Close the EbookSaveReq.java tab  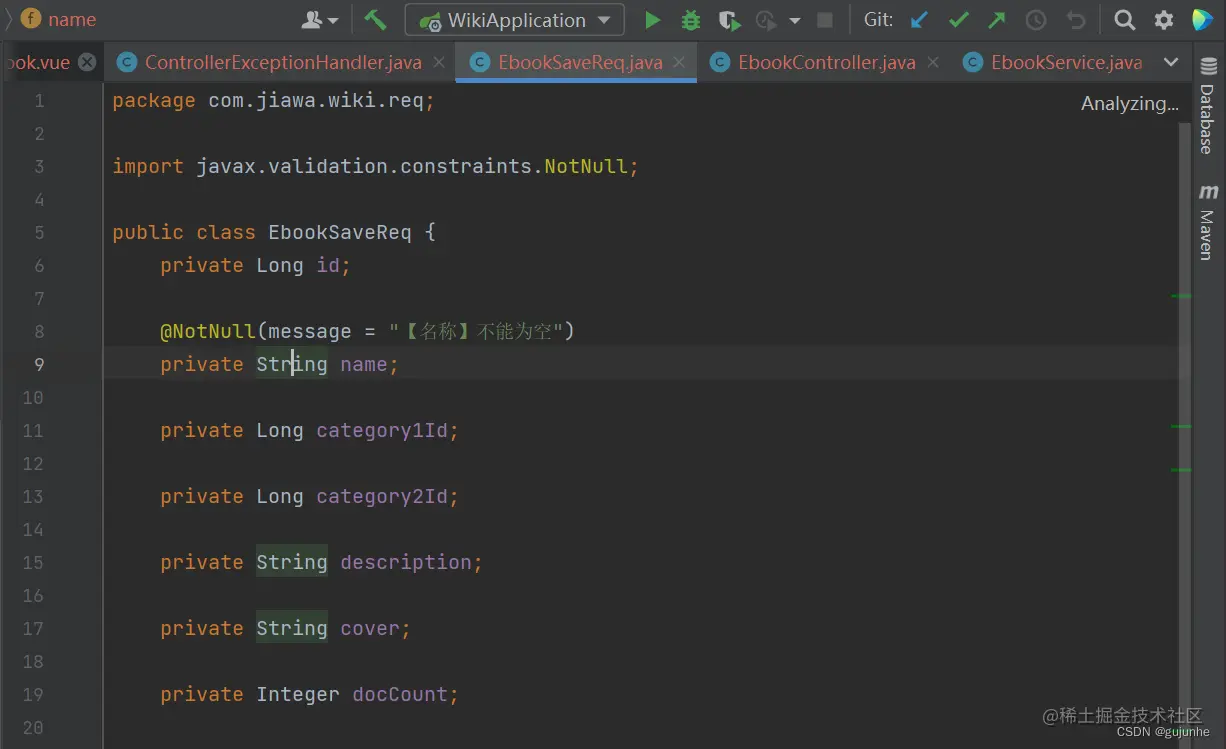679,62
